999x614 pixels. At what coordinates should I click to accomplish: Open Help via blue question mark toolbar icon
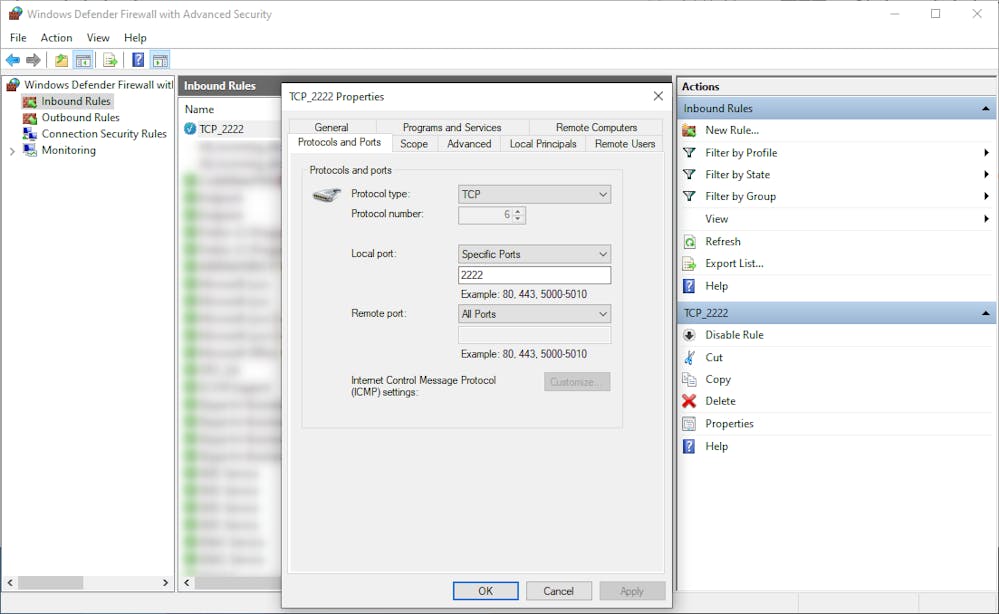point(138,61)
